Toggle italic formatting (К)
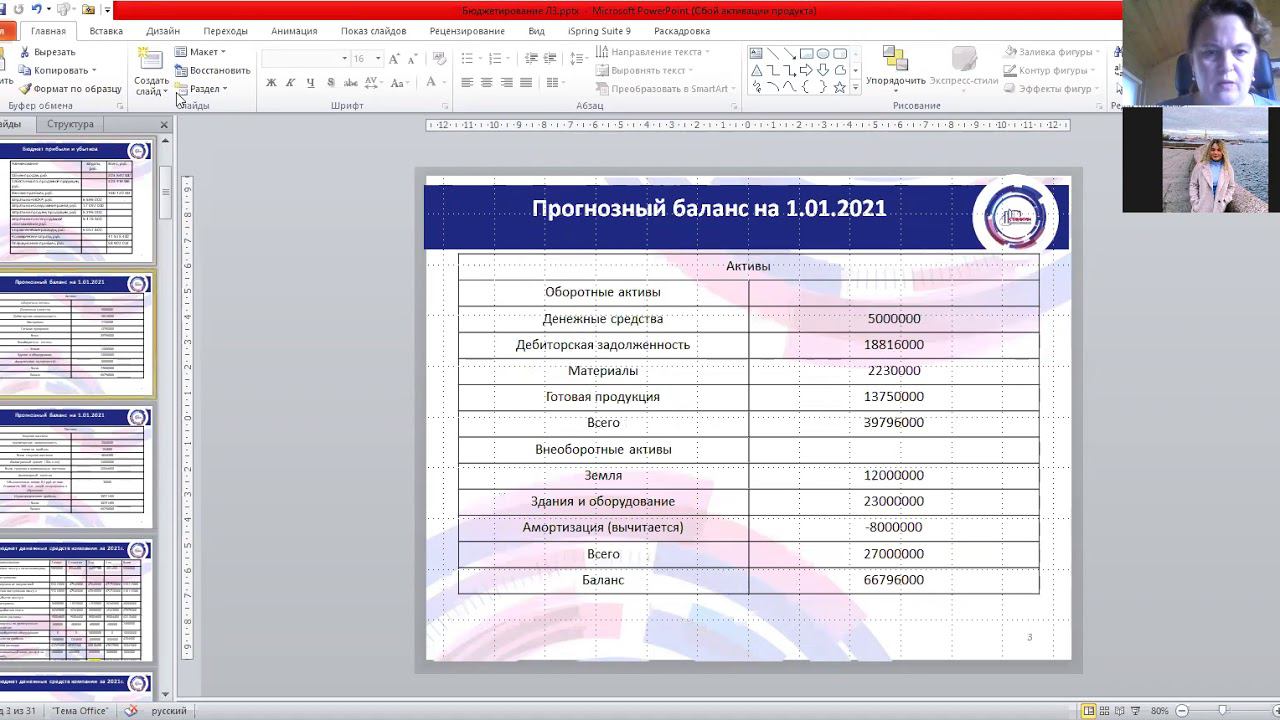 coord(290,83)
